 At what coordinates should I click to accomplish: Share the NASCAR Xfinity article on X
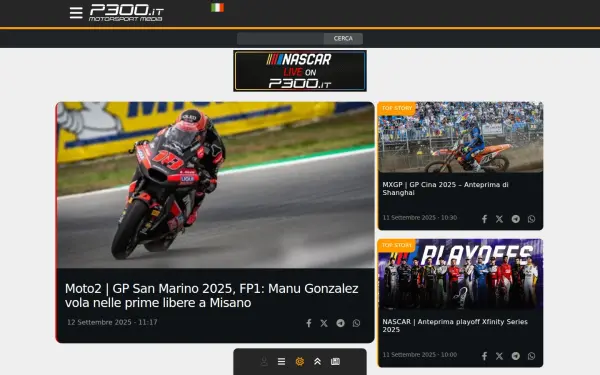(499, 356)
